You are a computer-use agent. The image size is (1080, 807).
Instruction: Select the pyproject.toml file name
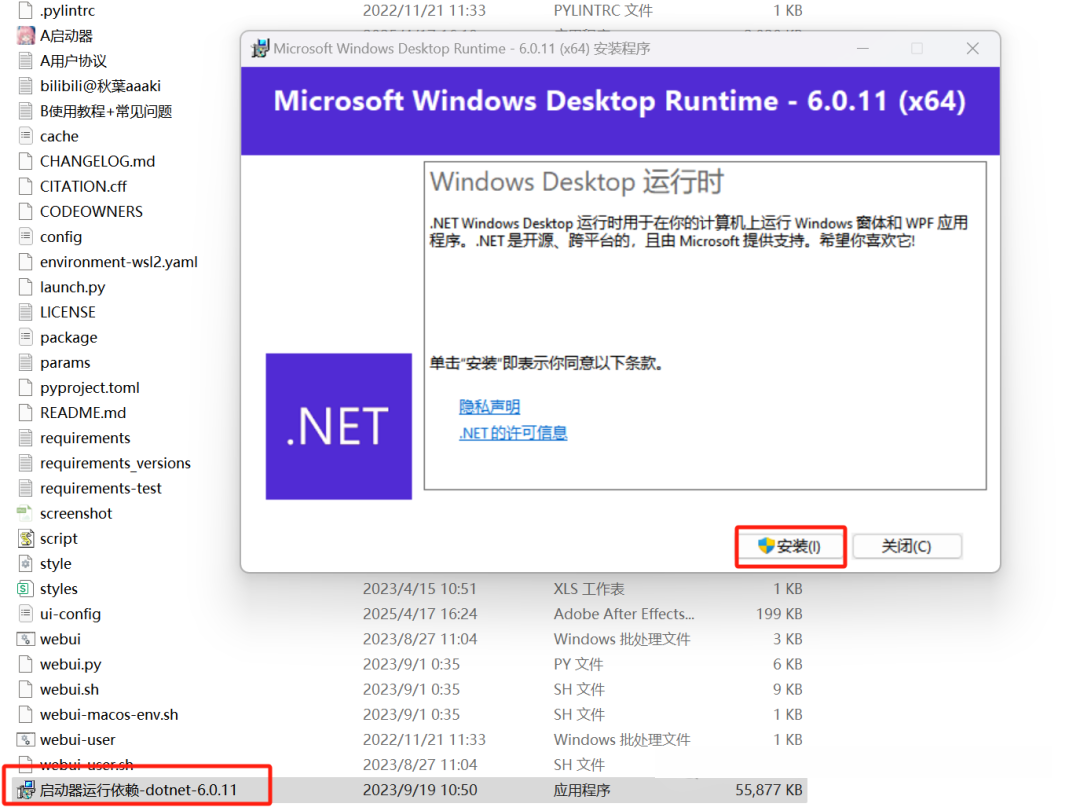(x=90, y=388)
